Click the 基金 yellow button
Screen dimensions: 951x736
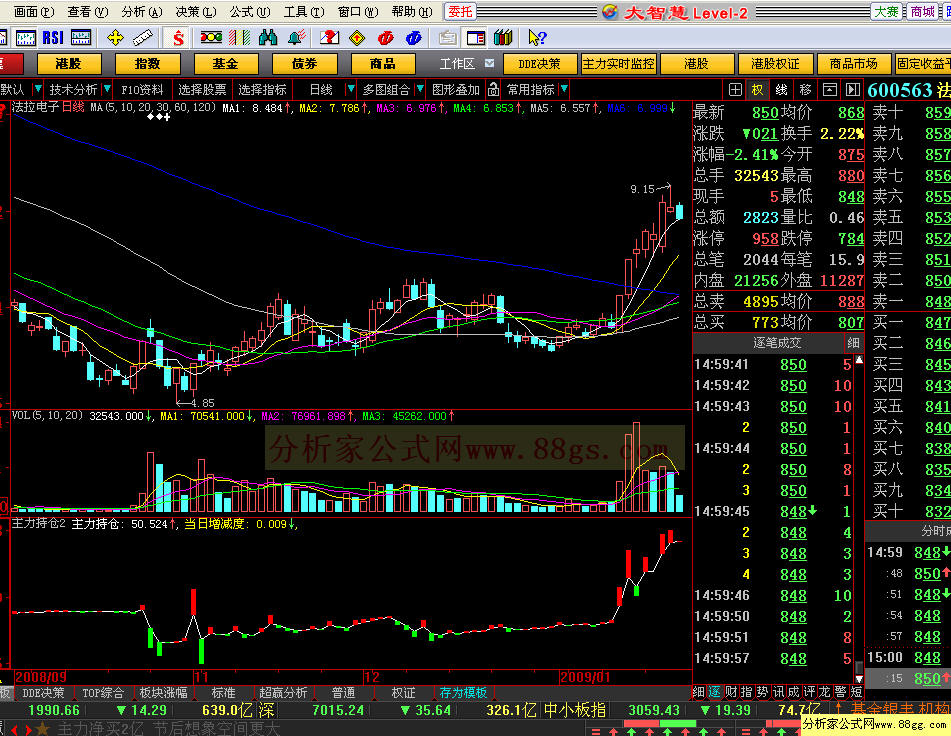(x=226, y=64)
